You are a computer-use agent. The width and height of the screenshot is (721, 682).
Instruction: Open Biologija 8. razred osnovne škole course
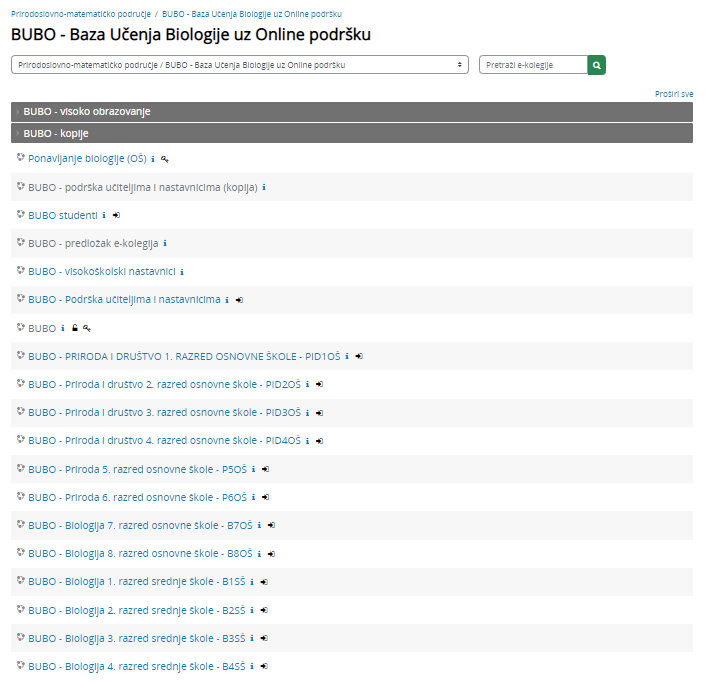[x=140, y=554]
